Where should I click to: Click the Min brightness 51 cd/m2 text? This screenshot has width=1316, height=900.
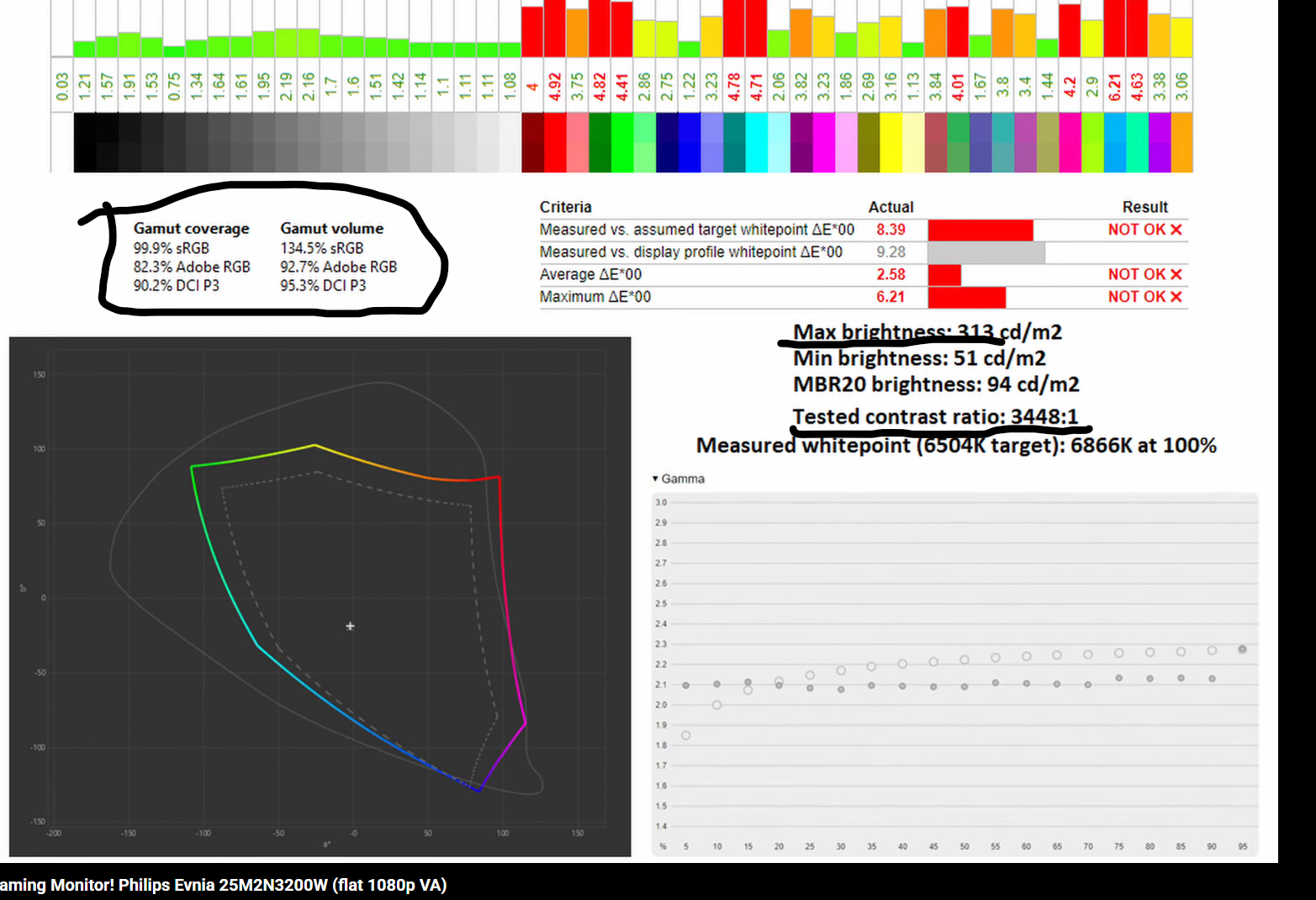(x=920, y=358)
